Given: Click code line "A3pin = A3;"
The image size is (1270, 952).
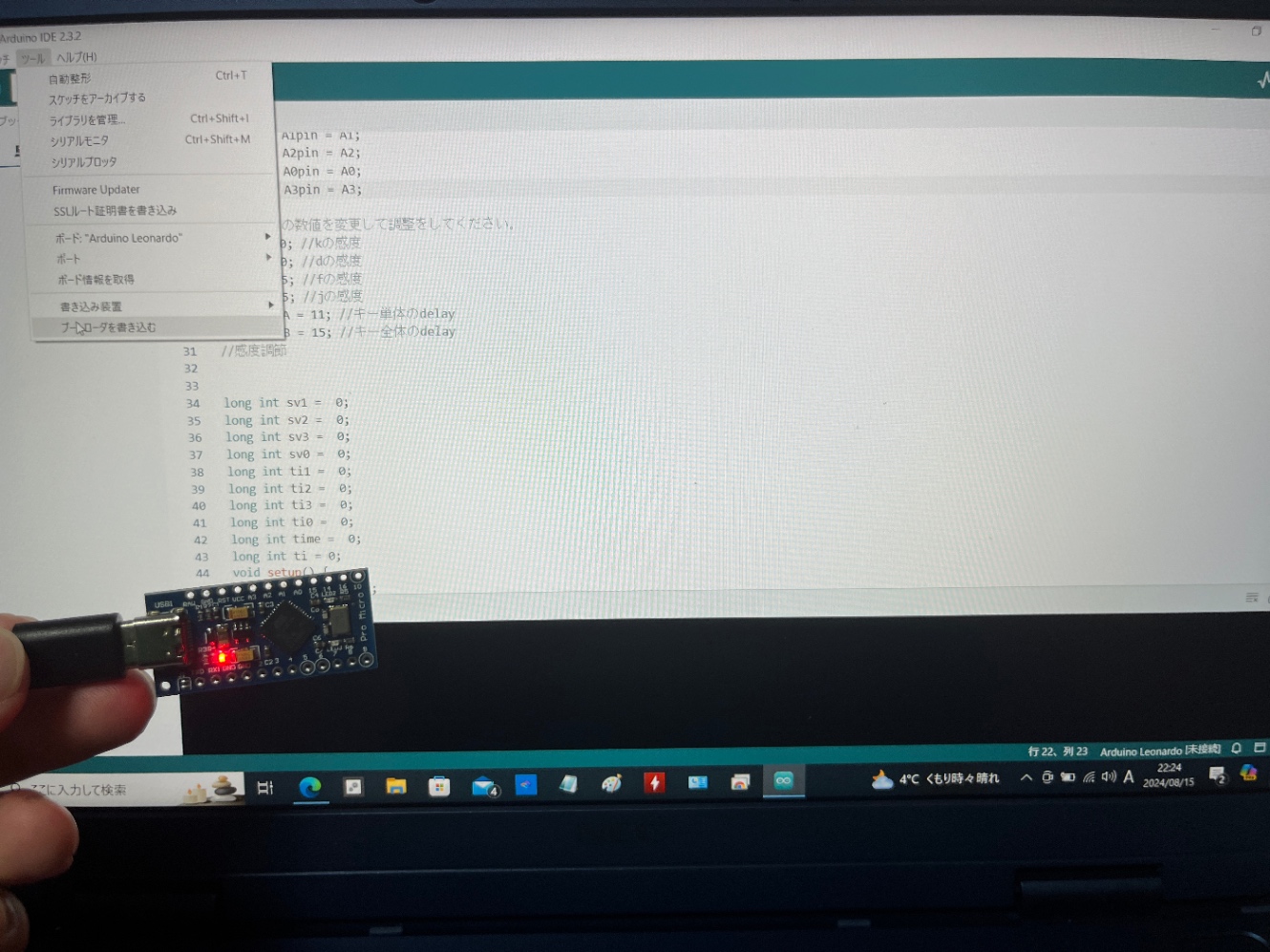Looking at the screenshot, I should [323, 190].
